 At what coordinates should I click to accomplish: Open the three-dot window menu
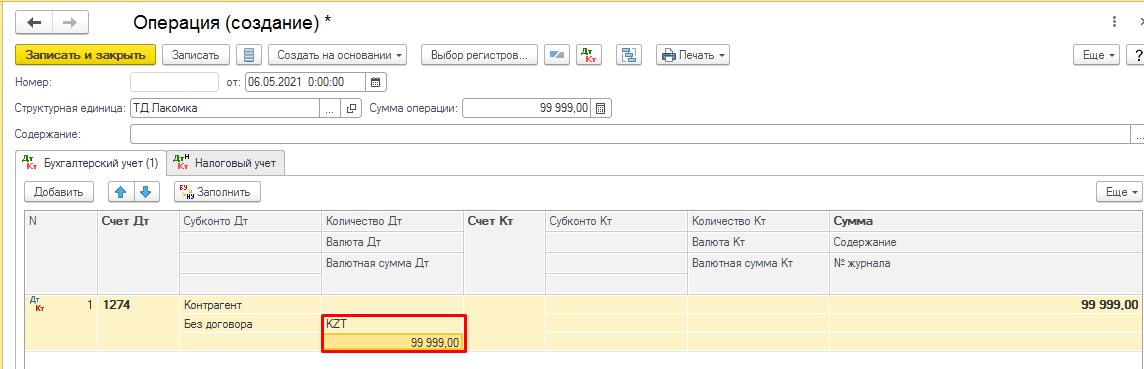pyautogui.click(x=1113, y=23)
